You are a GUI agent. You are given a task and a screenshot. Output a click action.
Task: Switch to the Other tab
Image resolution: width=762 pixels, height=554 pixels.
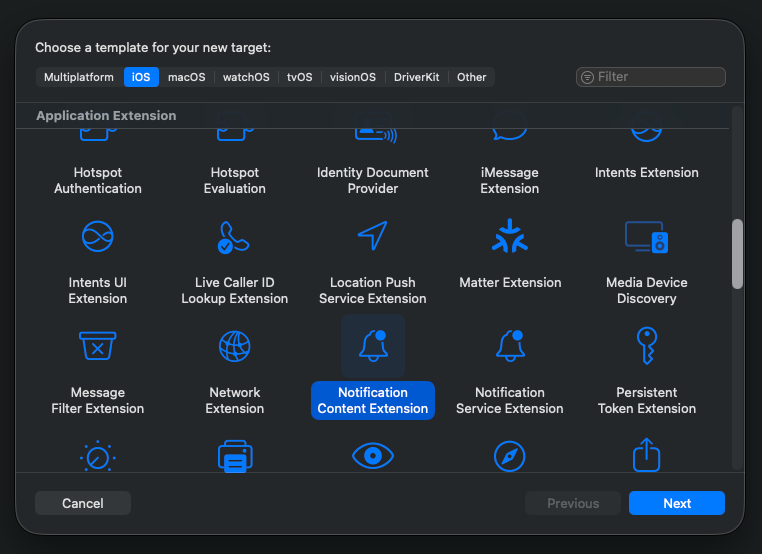[x=471, y=77]
